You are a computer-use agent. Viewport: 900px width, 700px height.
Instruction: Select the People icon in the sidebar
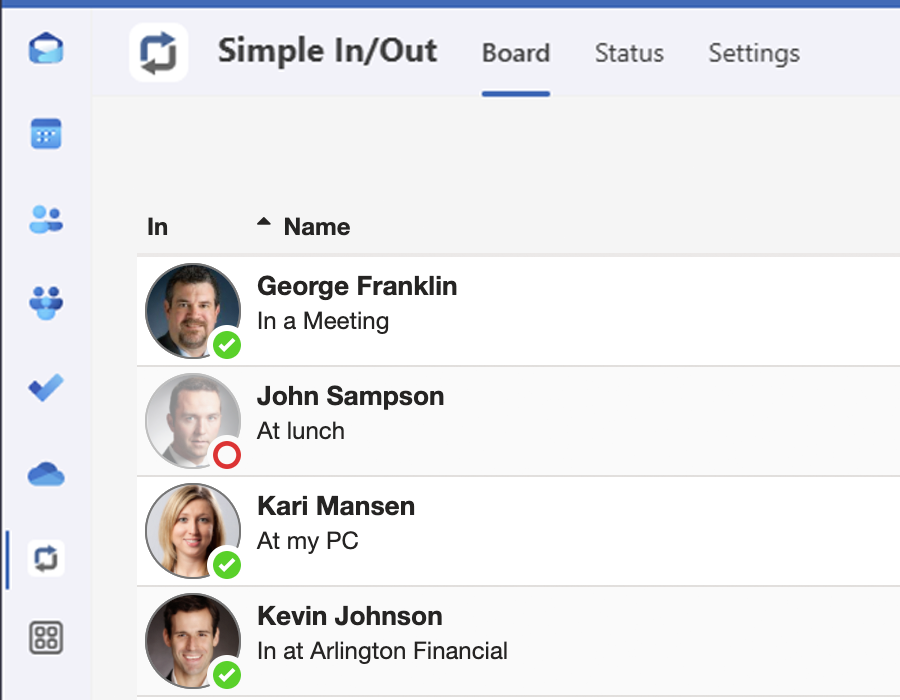47,218
